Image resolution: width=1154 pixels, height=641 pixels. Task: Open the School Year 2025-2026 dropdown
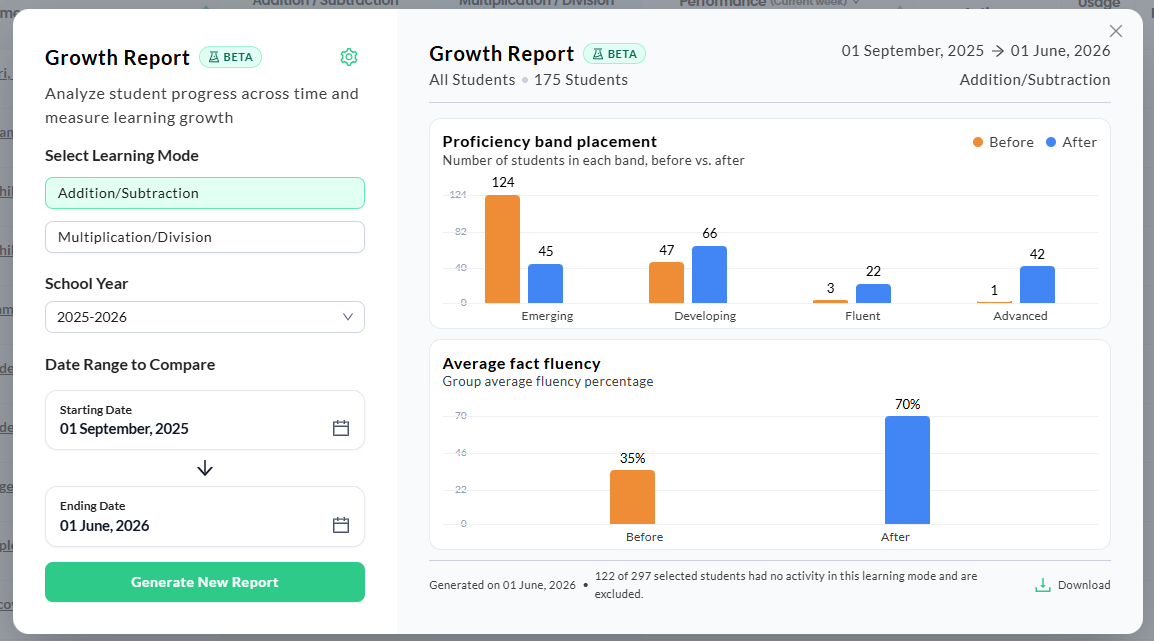click(205, 317)
